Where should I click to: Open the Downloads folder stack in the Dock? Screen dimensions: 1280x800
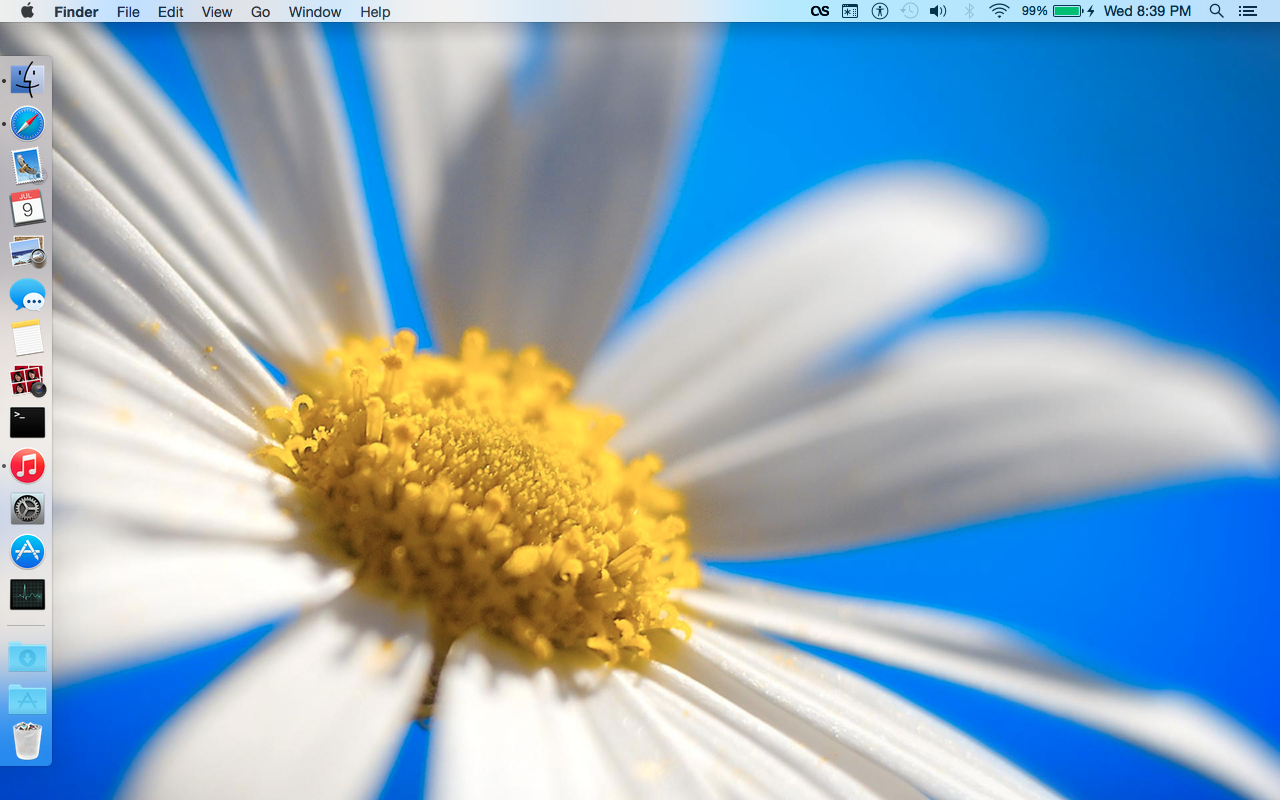click(x=27, y=657)
